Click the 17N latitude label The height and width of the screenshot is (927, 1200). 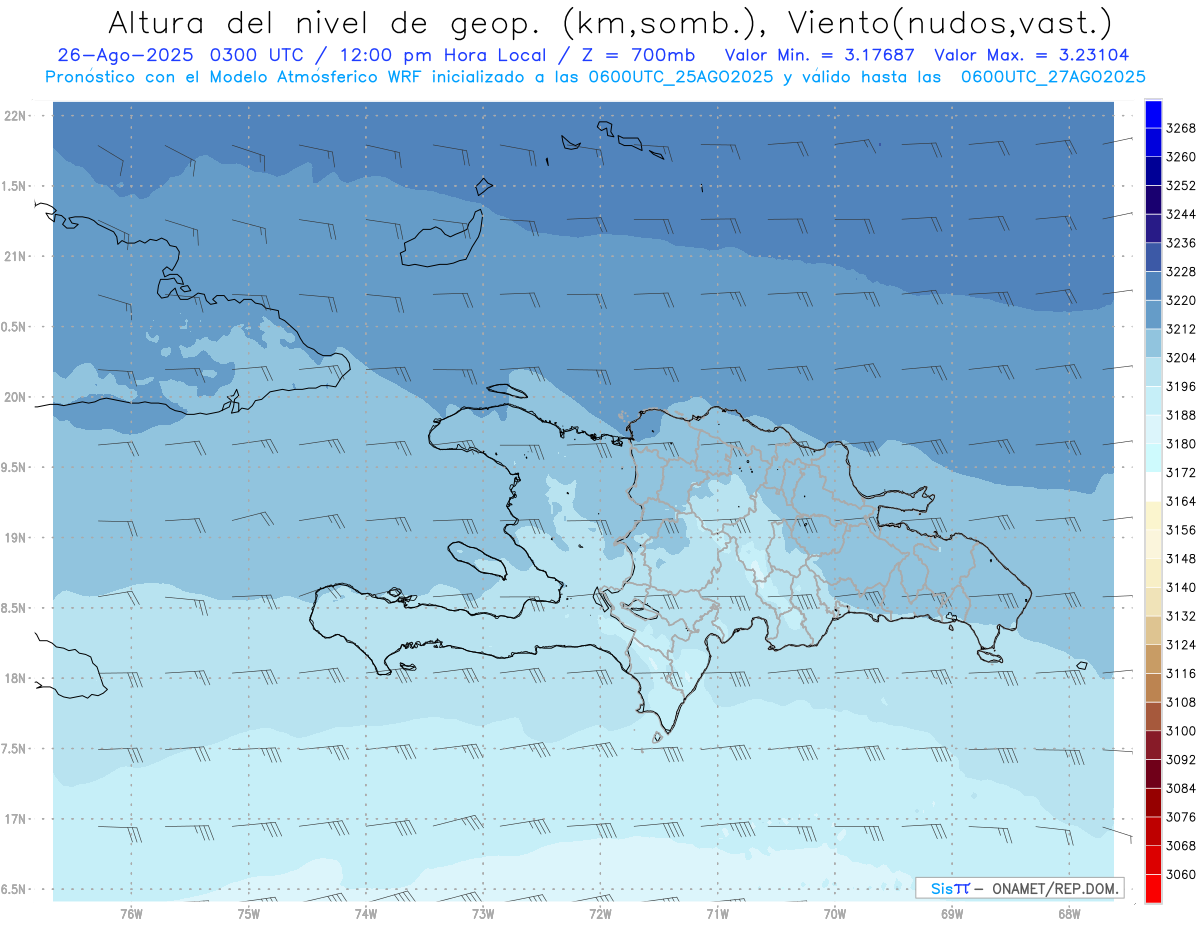click(x=17, y=819)
